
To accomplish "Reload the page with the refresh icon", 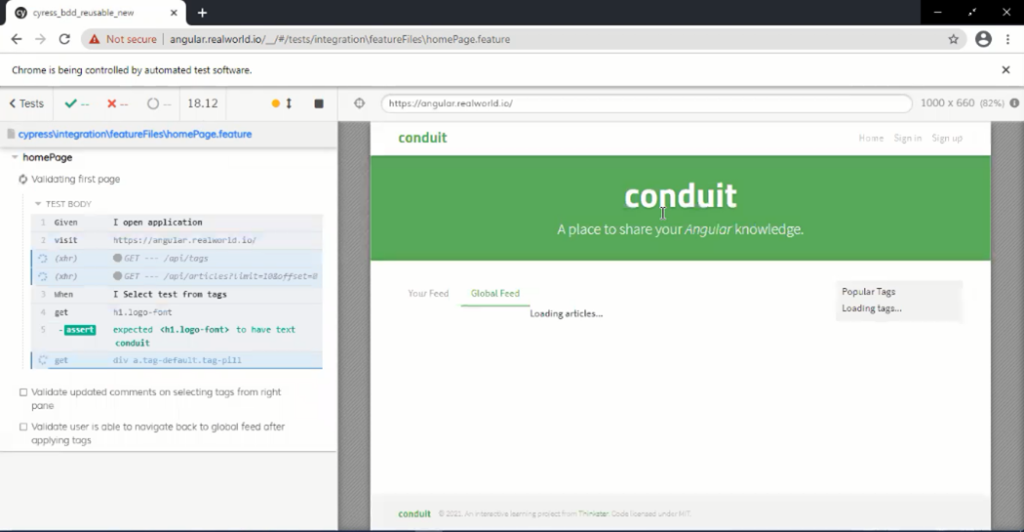I will point(64,39).
